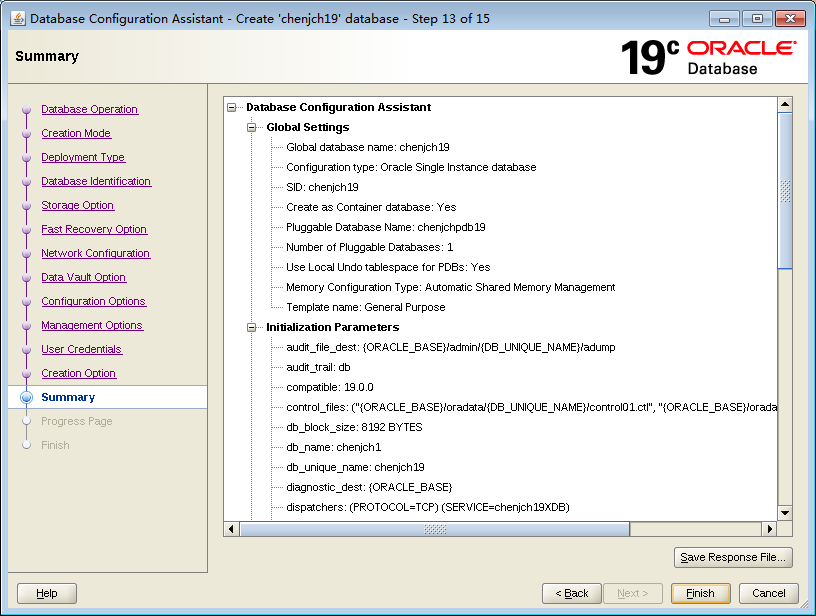Click the left arrow on the horizontal scrollbar

(231, 528)
